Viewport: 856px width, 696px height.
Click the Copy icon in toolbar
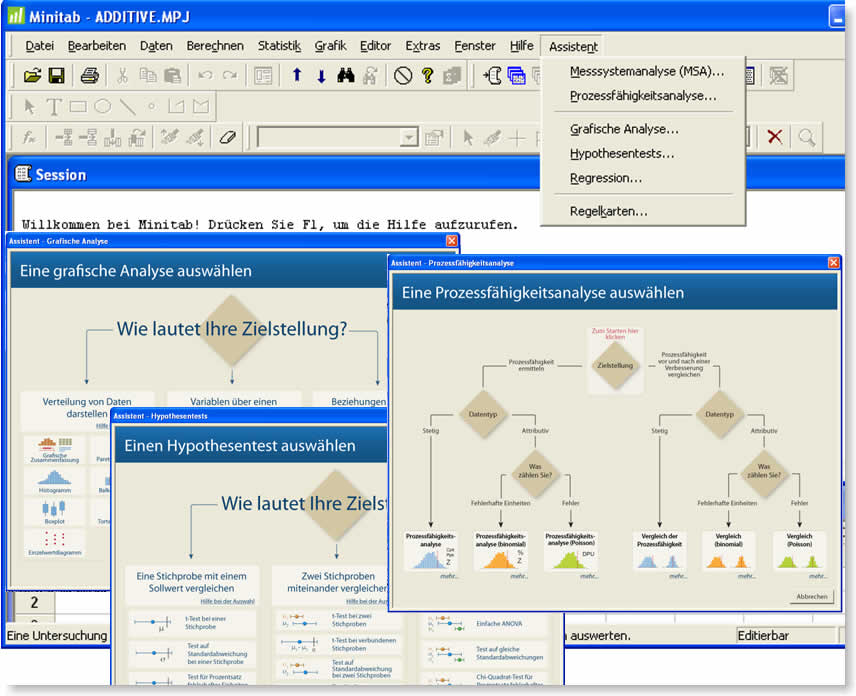pos(148,75)
